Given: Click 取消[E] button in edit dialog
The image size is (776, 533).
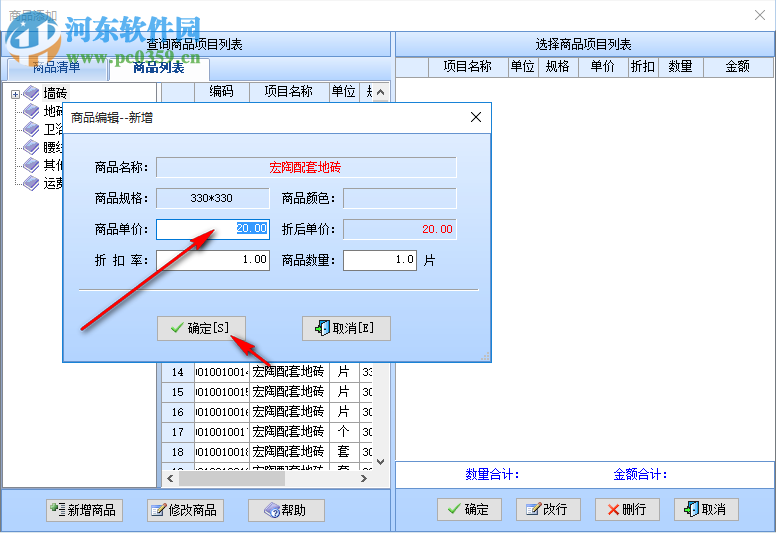Looking at the screenshot, I should click(346, 328).
